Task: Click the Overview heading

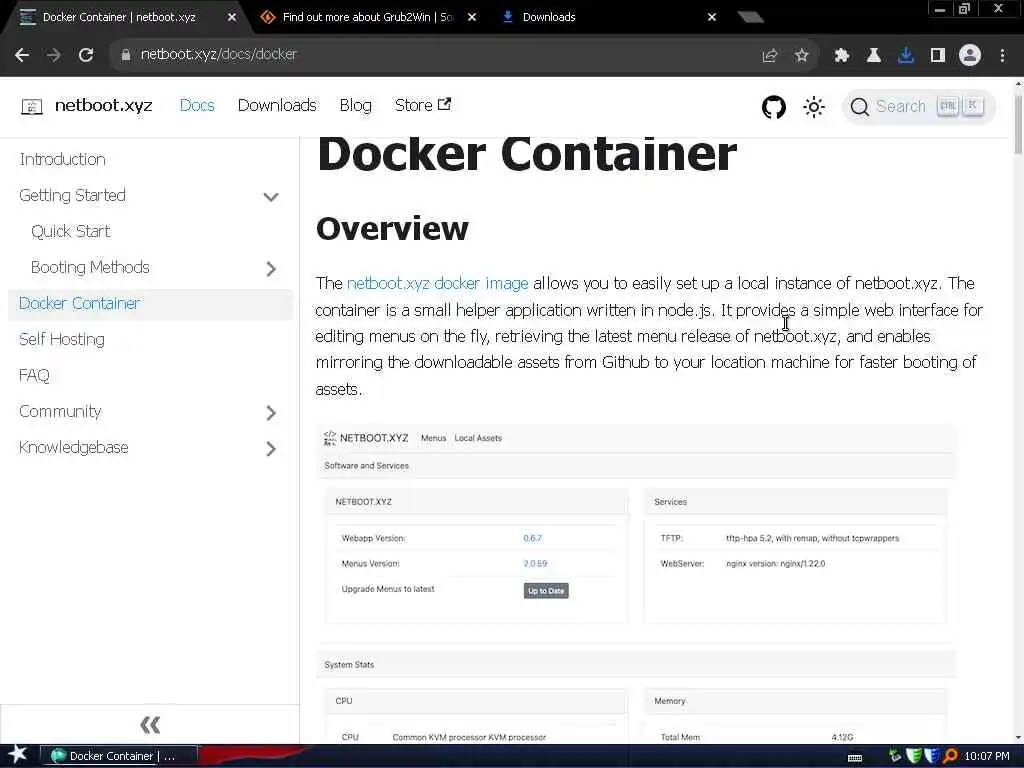Action: (x=392, y=229)
